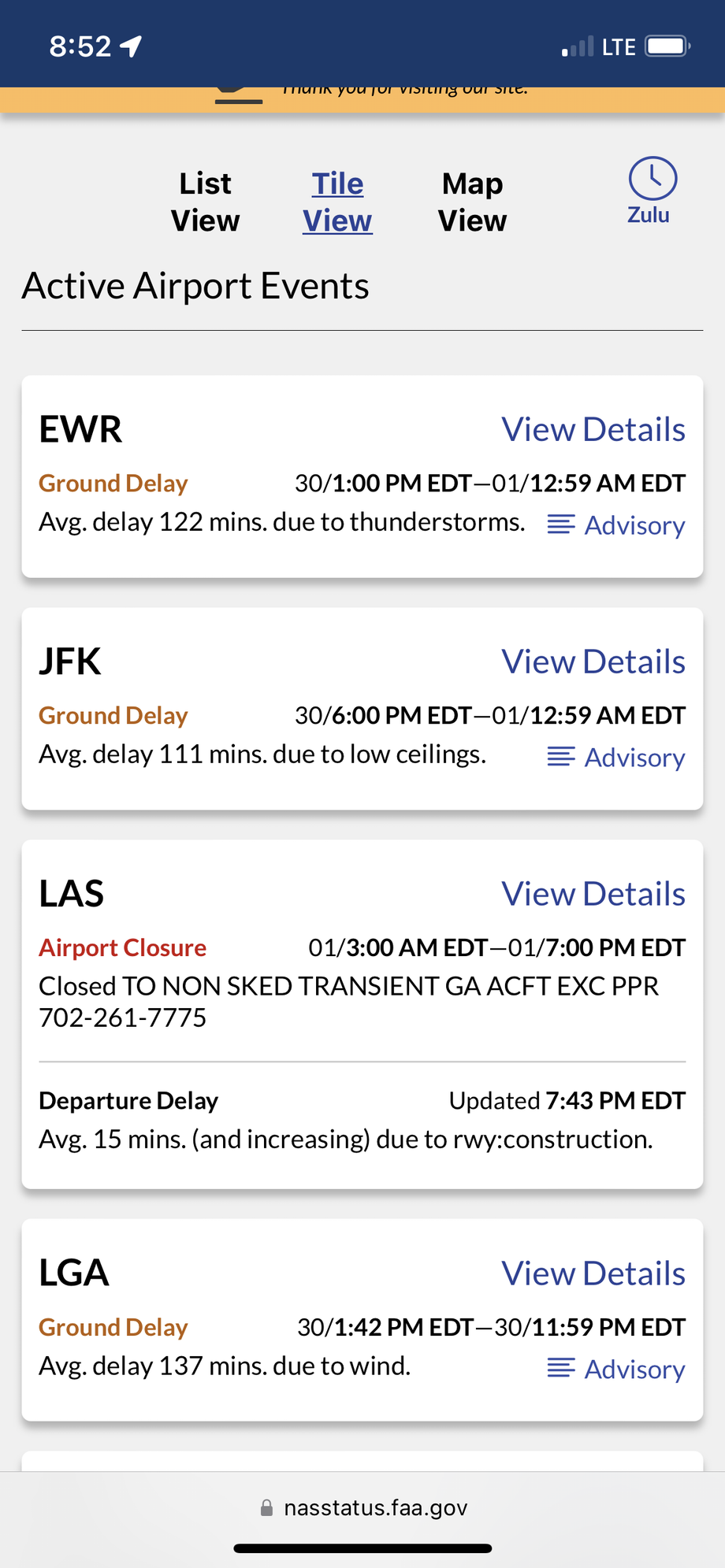The width and height of the screenshot is (725, 1568).
Task: Open View Details for LAS
Action: click(x=593, y=895)
